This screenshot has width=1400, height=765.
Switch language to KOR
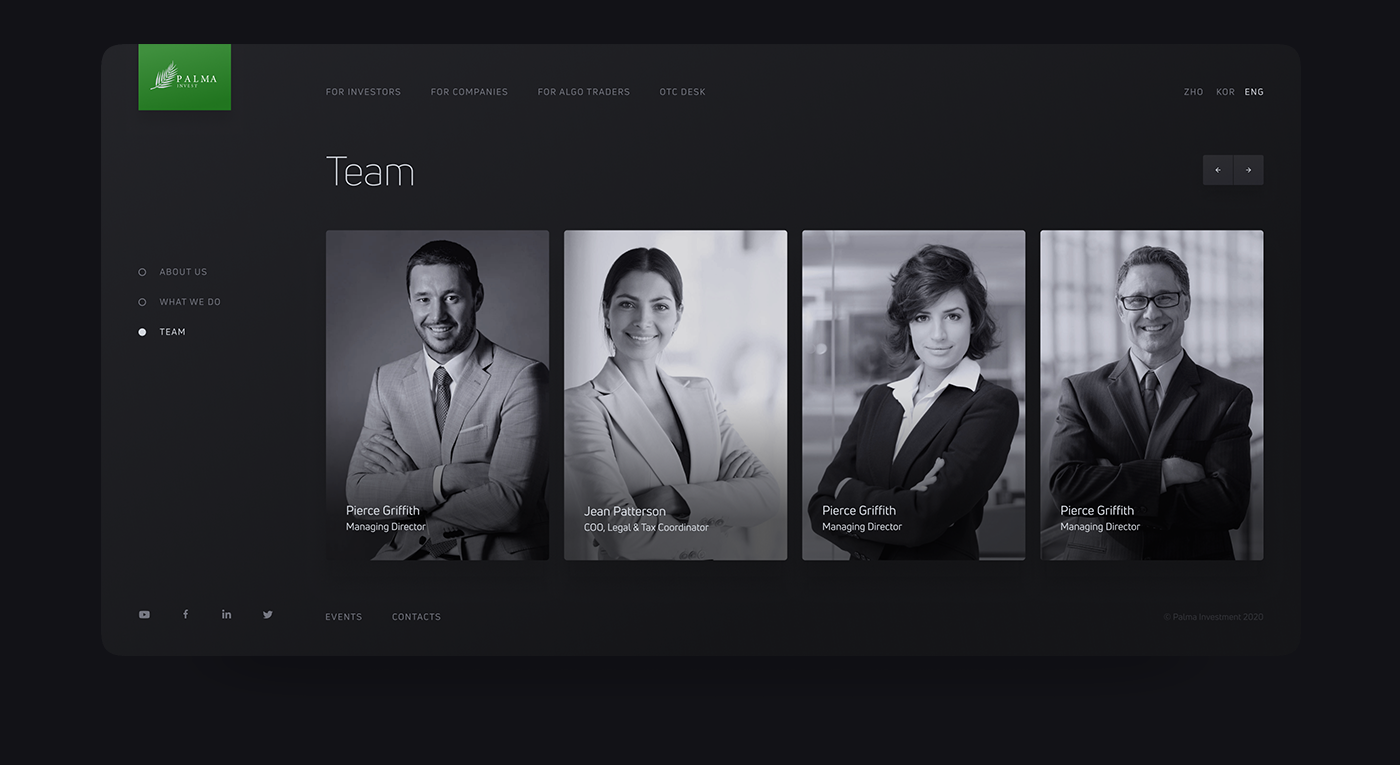coord(1225,92)
